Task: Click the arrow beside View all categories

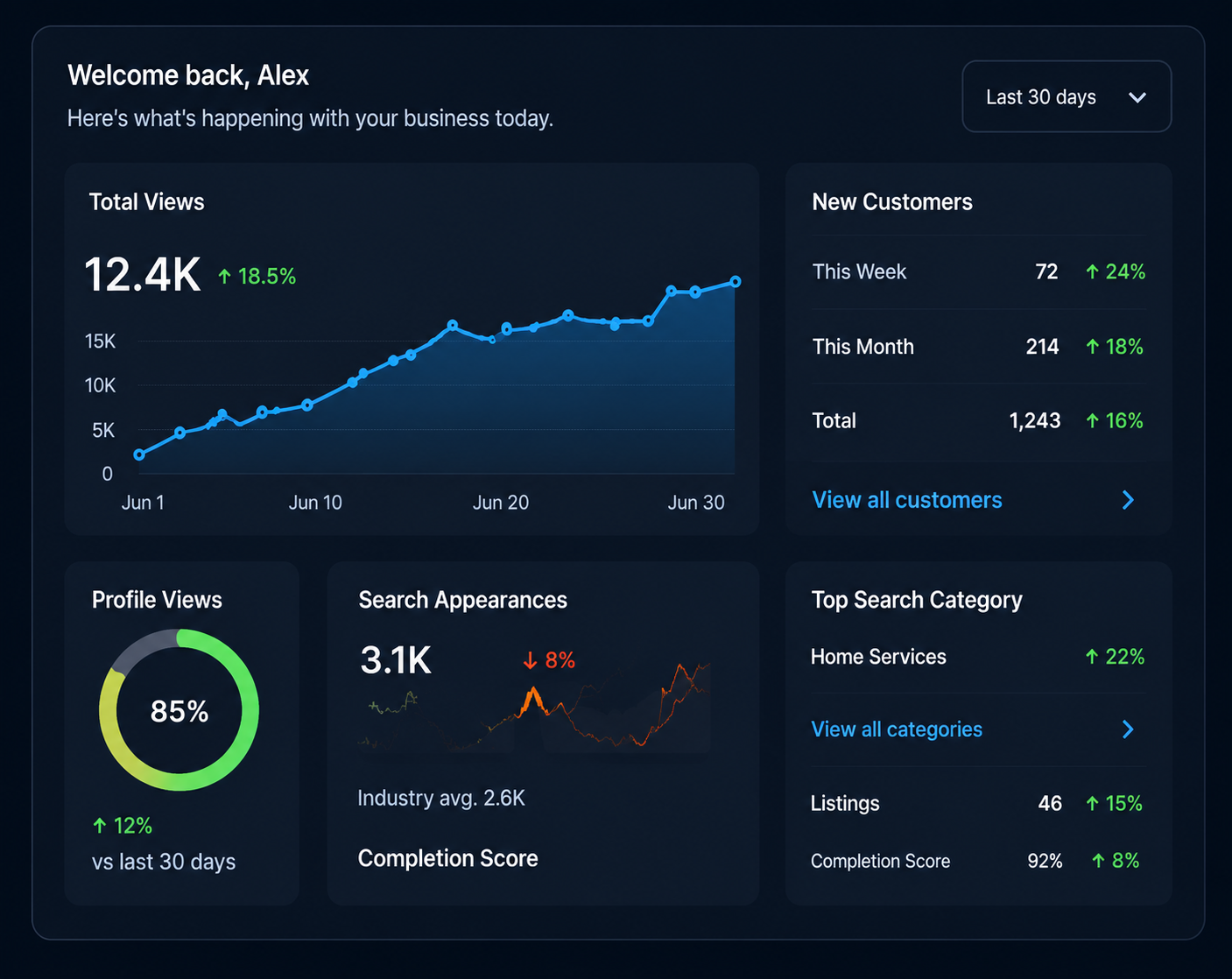Action: [x=1128, y=729]
